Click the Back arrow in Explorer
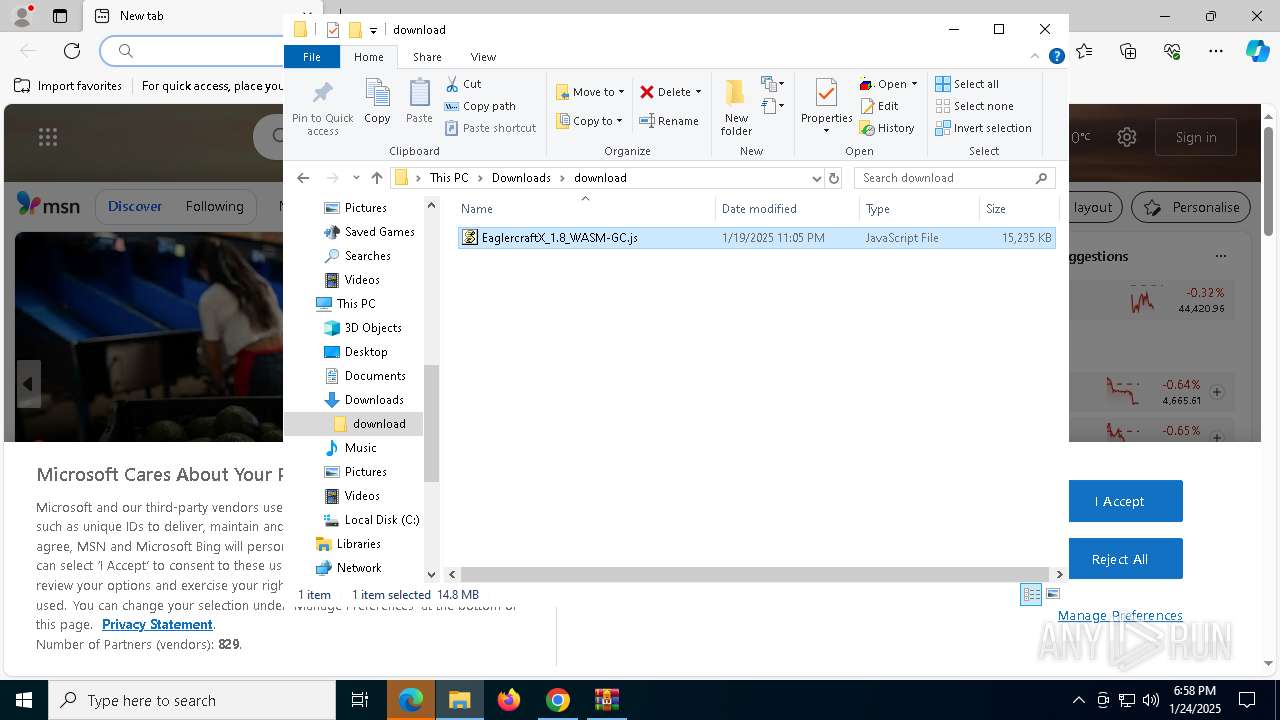Image resolution: width=1280 pixels, height=720 pixels. 303,178
